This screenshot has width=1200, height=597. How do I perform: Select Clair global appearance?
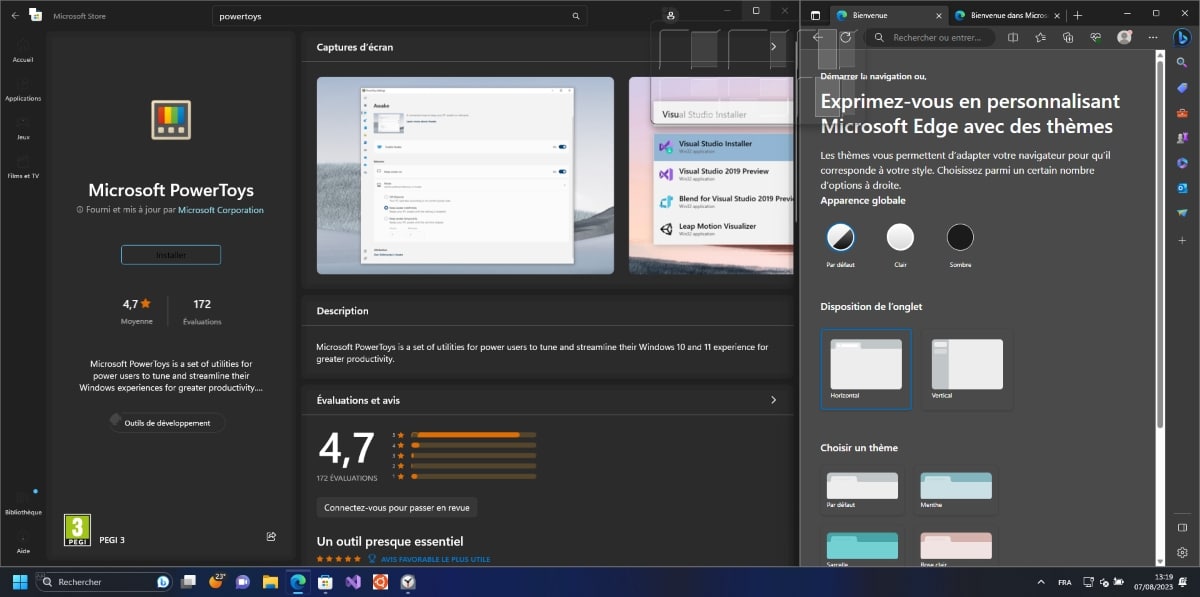coord(900,237)
